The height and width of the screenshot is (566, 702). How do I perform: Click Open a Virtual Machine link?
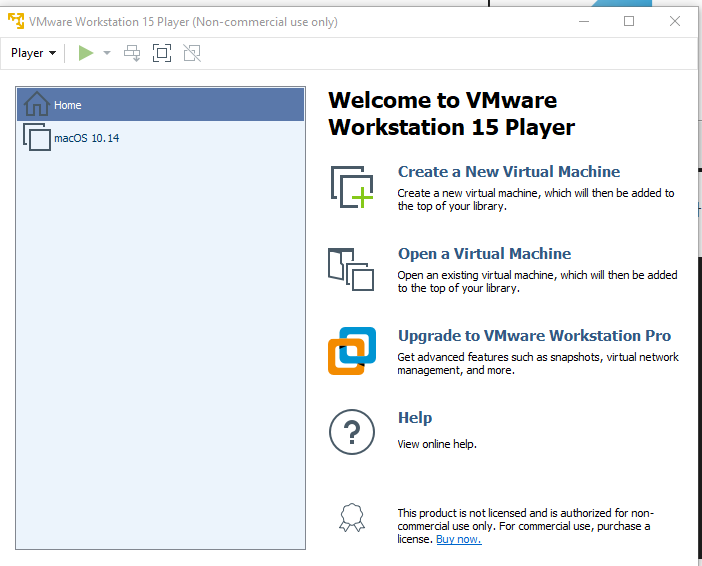click(x=484, y=253)
